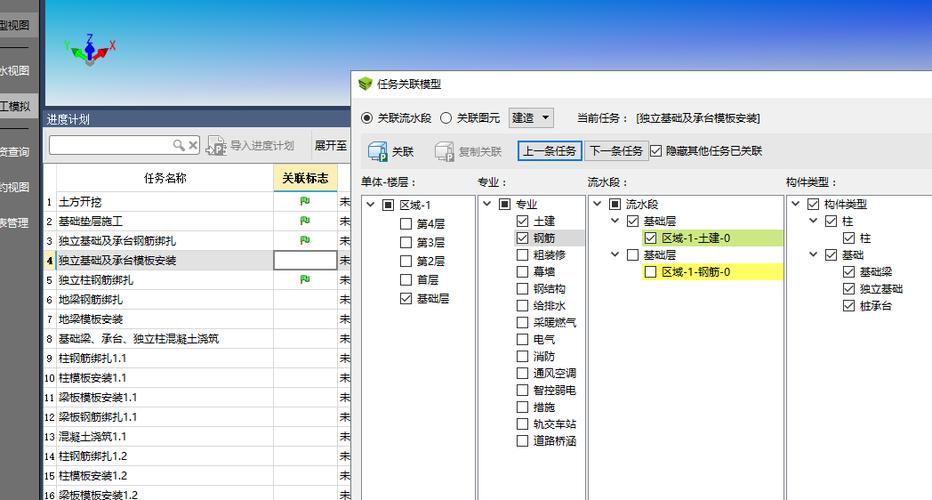Uncheck the 基础梁 component checkbox
This screenshot has height=500, width=932.
point(849,272)
